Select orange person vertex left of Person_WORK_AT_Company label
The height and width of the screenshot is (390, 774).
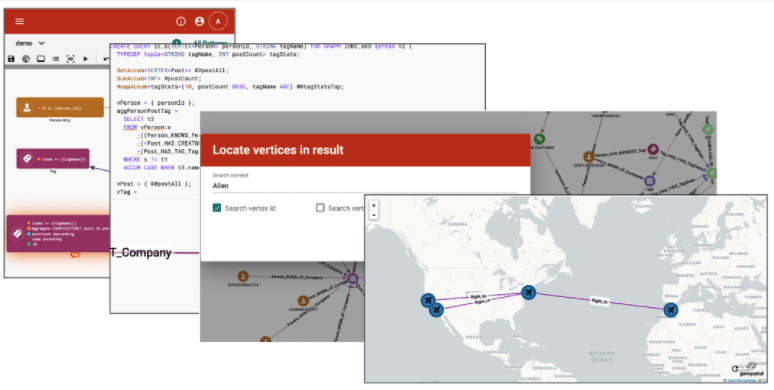pyautogui.click(x=243, y=276)
